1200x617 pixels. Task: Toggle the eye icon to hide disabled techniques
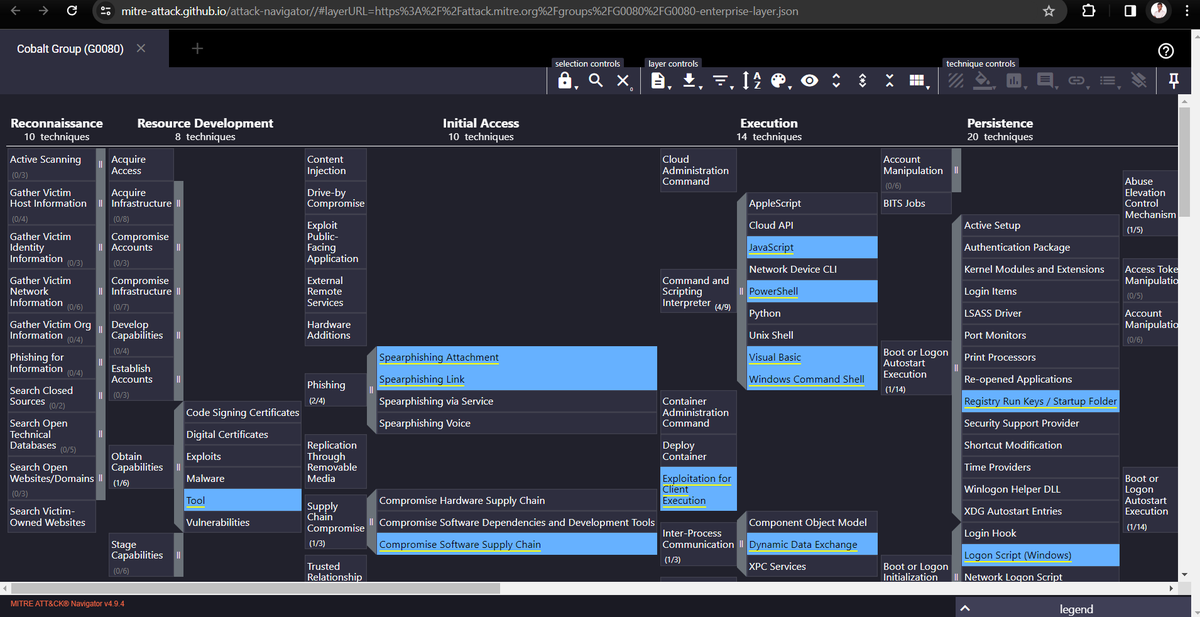[809, 81]
